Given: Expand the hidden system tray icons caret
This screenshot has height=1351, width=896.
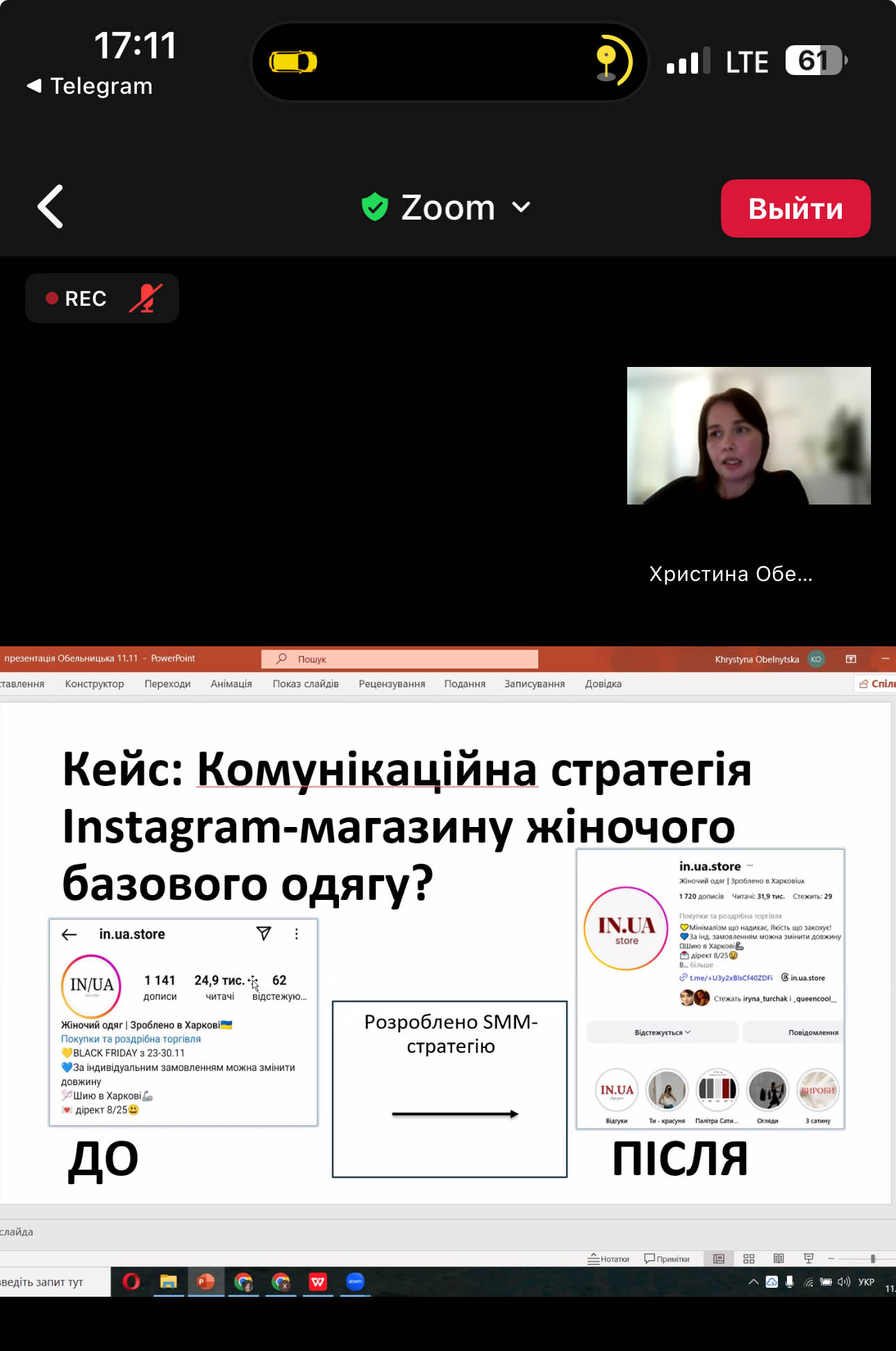Looking at the screenshot, I should click(754, 1282).
